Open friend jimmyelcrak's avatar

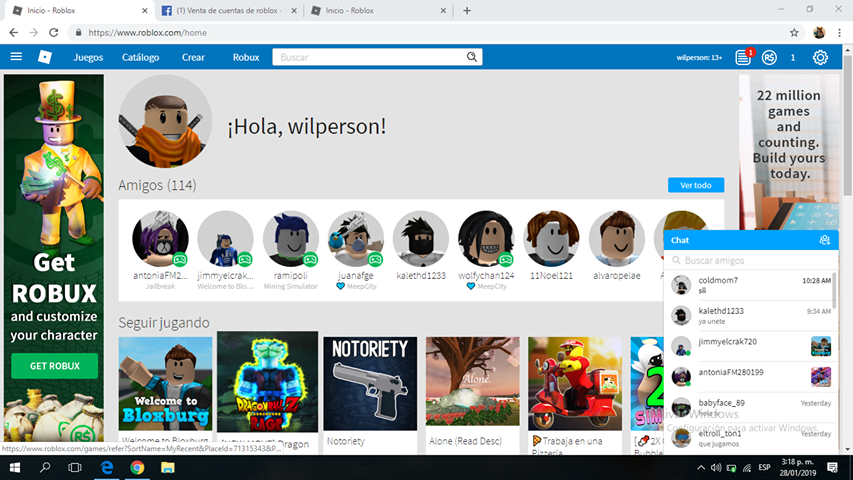(x=225, y=239)
